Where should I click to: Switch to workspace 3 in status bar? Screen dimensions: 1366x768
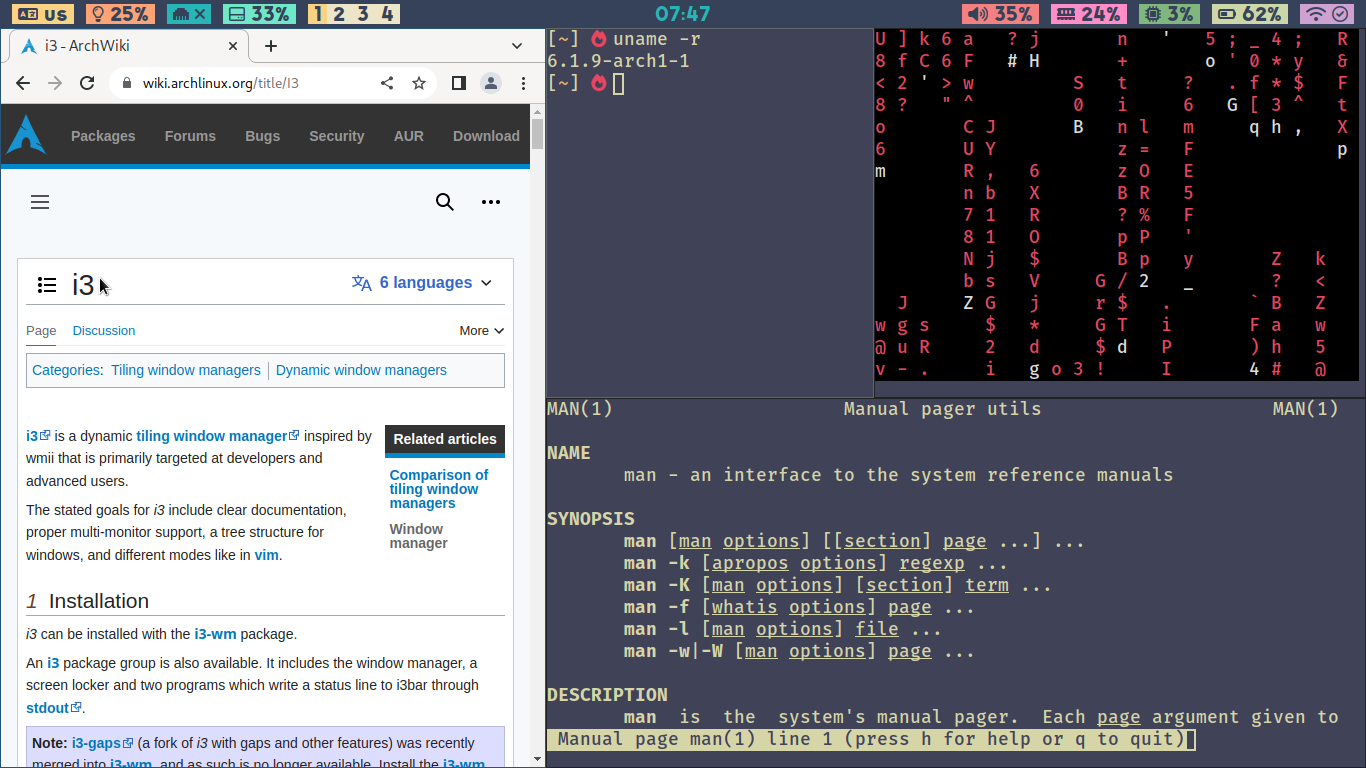[363, 14]
